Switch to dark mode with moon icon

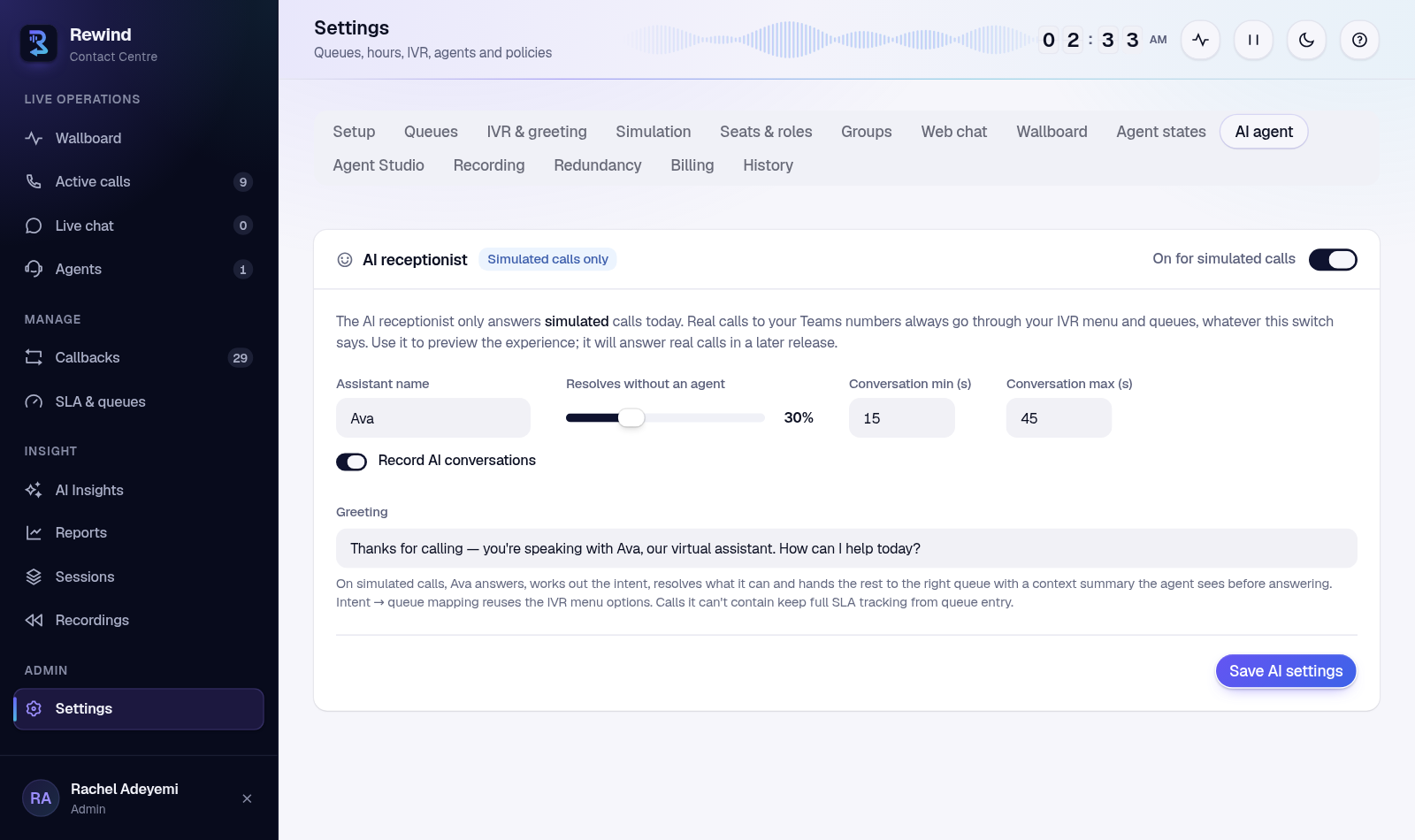[1306, 40]
